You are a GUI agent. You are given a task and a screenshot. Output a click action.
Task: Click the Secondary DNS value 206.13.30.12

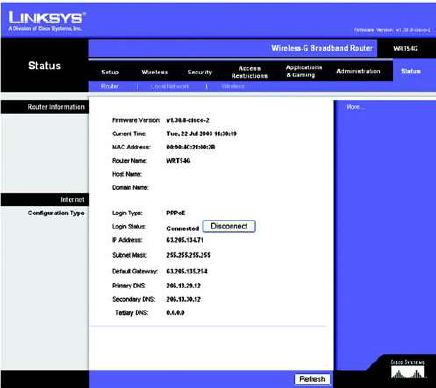(x=183, y=299)
